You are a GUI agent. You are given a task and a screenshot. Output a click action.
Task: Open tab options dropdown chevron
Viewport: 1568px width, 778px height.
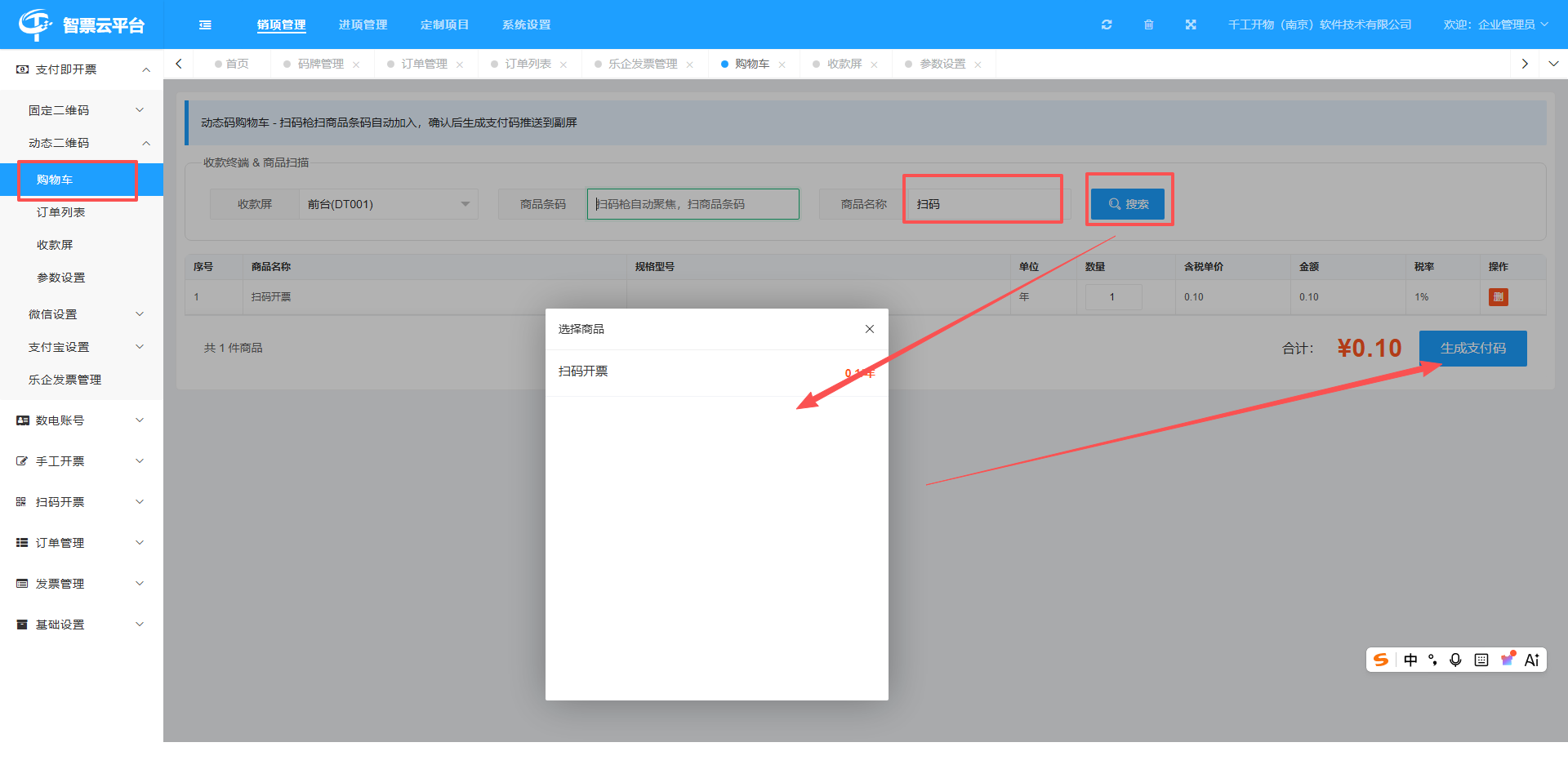(1553, 64)
